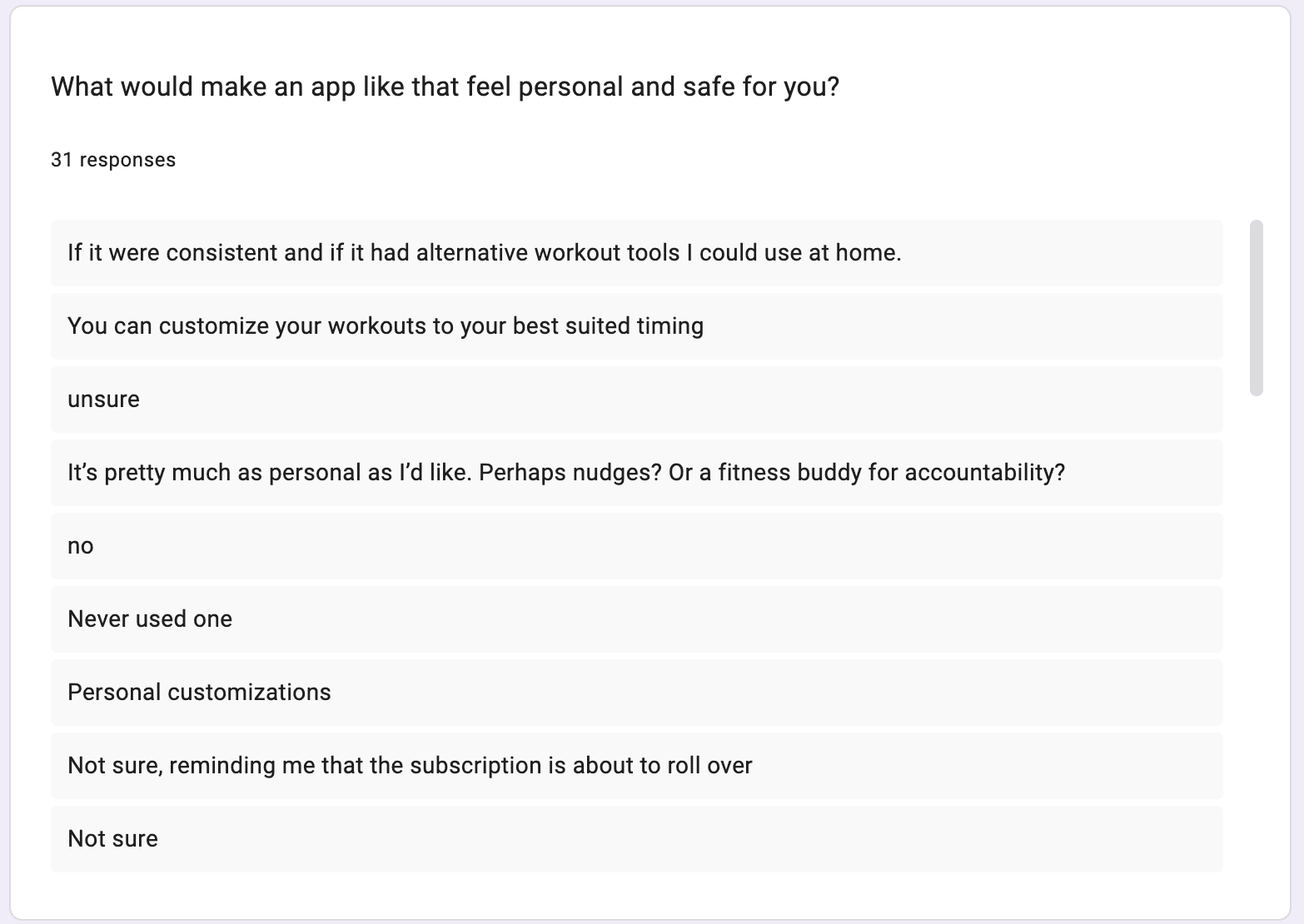Select the 'no' response row
This screenshot has width=1304, height=924.
tap(637, 546)
